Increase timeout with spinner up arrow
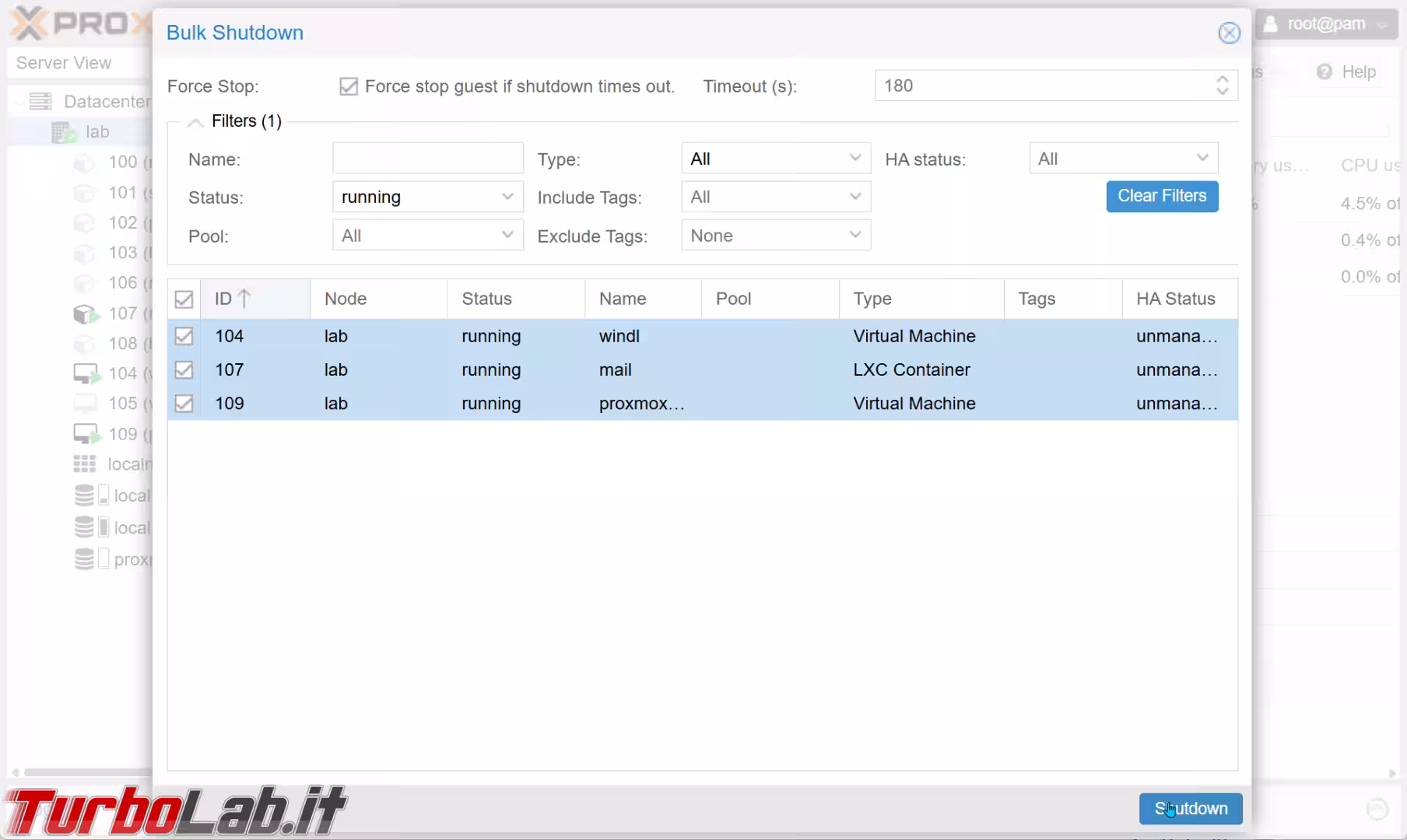 (x=1222, y=79)
